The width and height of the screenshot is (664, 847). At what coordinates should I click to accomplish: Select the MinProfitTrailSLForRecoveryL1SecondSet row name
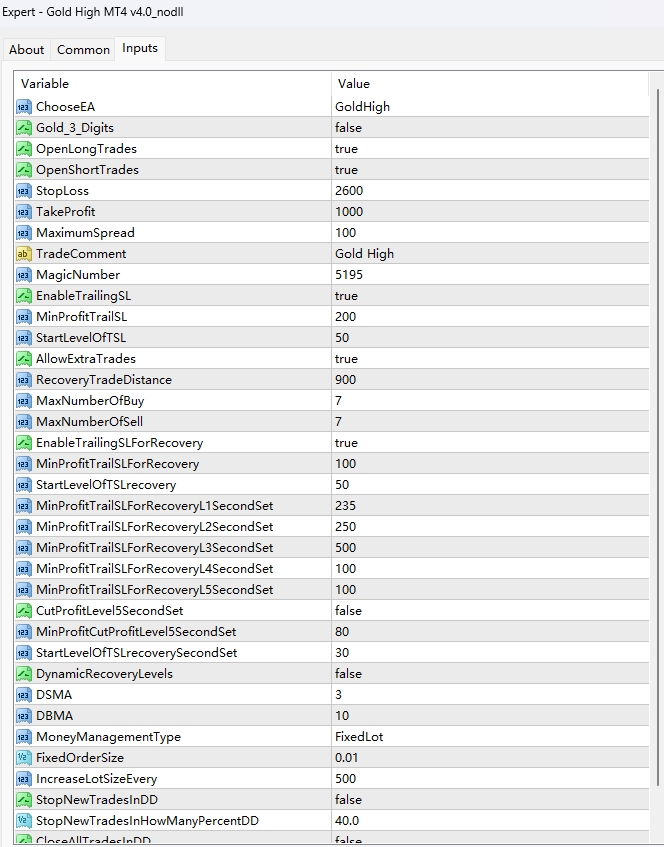click(x=155, y=506)
